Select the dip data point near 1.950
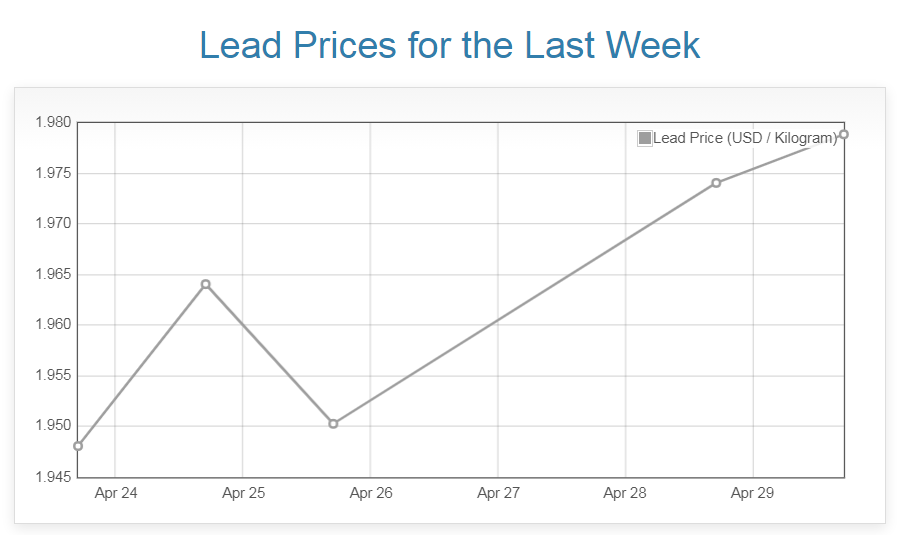 click(333, 424)
